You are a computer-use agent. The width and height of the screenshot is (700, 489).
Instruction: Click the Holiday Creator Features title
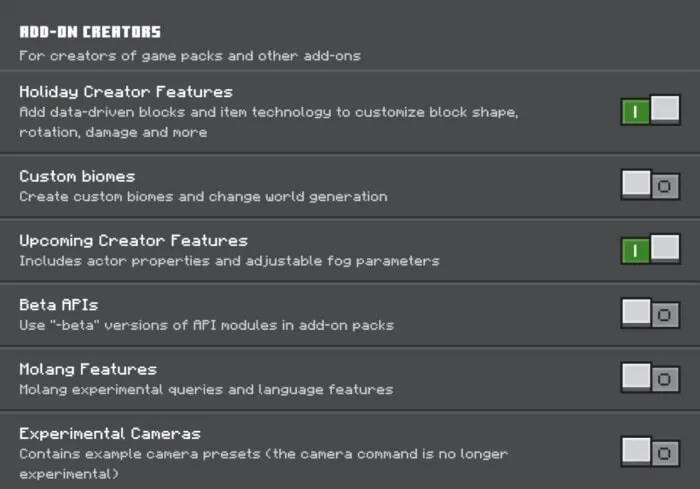coord(126,92)
